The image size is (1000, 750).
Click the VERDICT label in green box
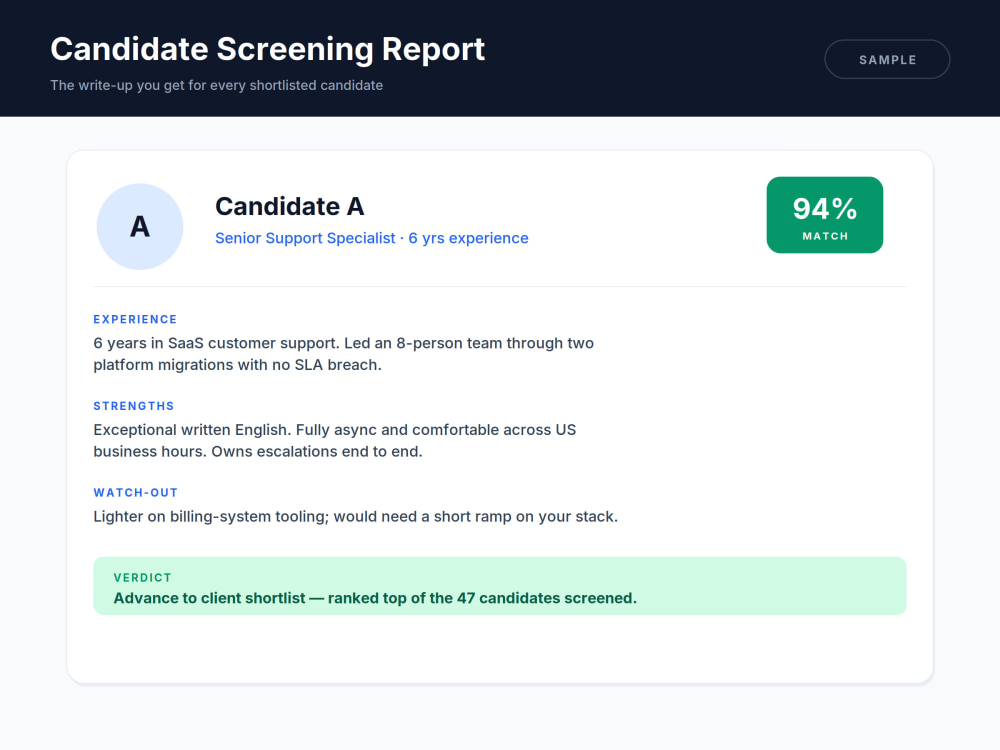[143, 578]
